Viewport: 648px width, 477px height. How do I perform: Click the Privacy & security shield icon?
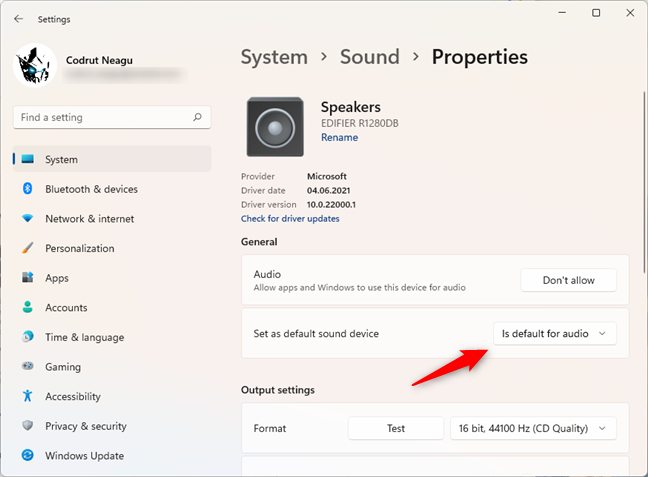pos(28,426)
